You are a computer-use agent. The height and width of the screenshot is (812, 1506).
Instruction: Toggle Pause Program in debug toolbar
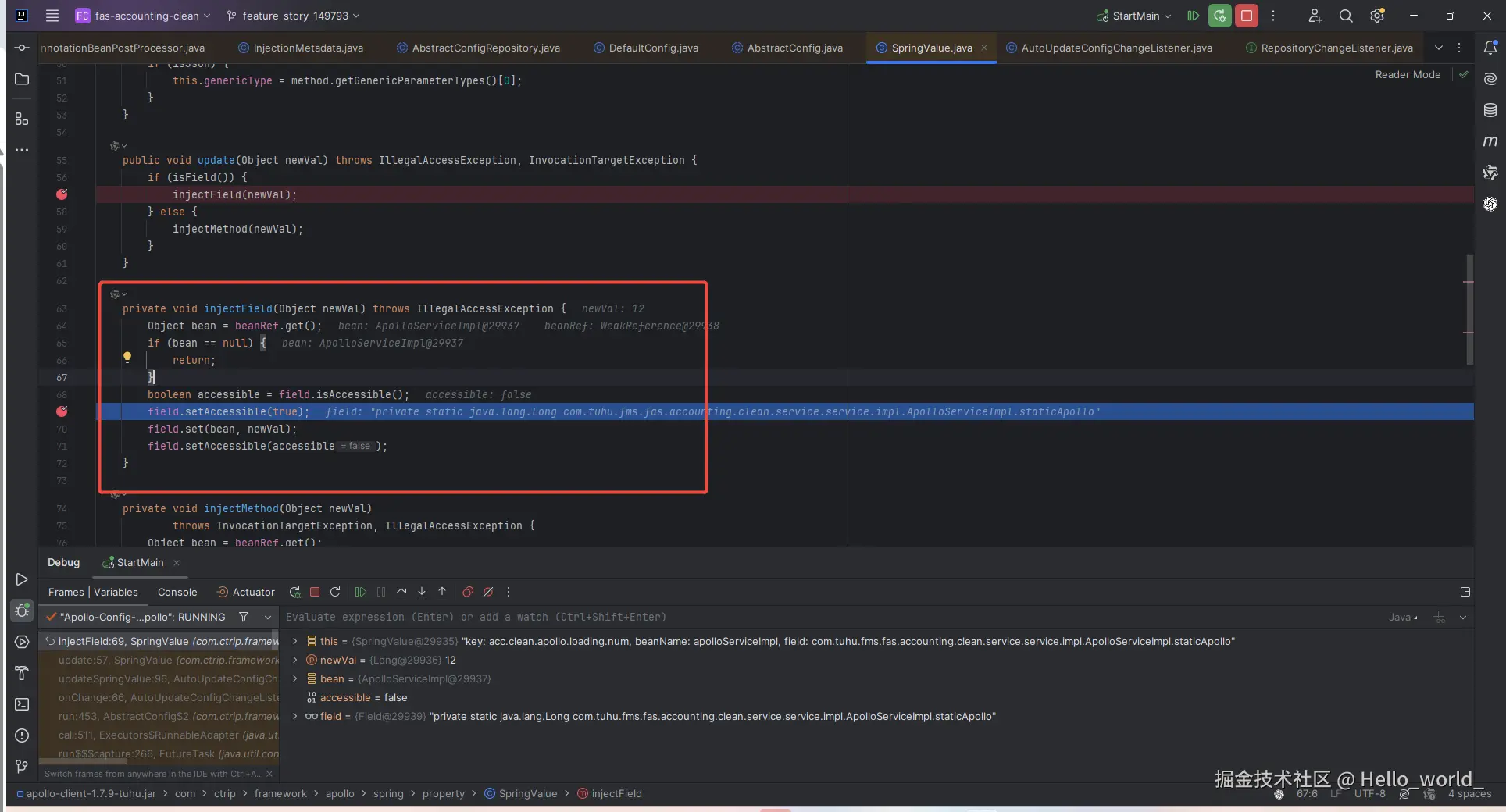click(381, 592)
